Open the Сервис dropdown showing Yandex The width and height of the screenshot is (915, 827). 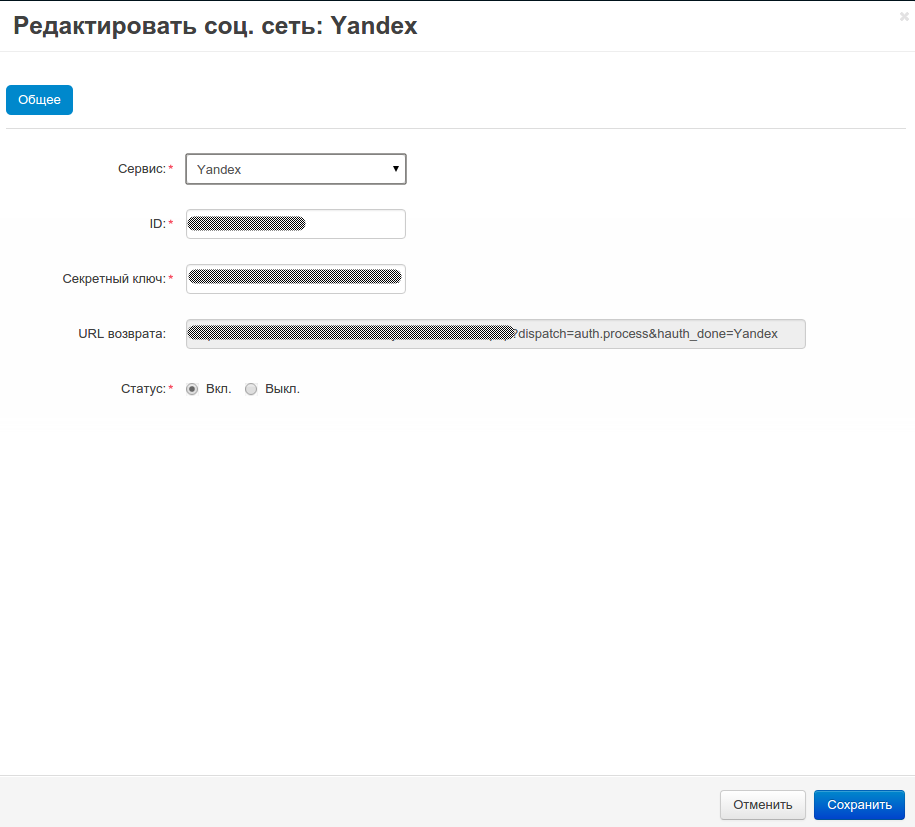(x=295, y=169)
